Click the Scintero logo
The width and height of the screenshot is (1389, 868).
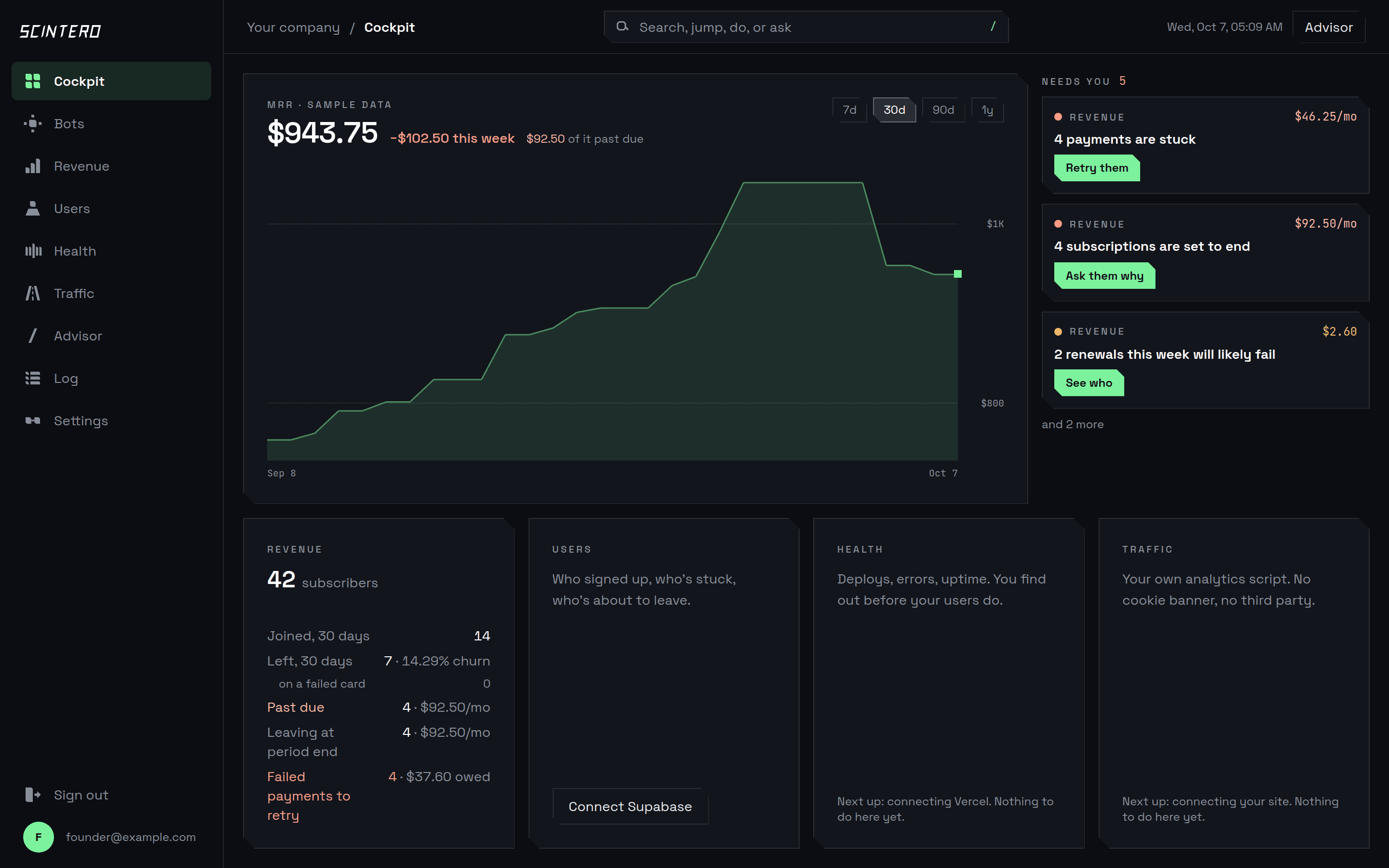pyautogui.click(x=60, y=31)
